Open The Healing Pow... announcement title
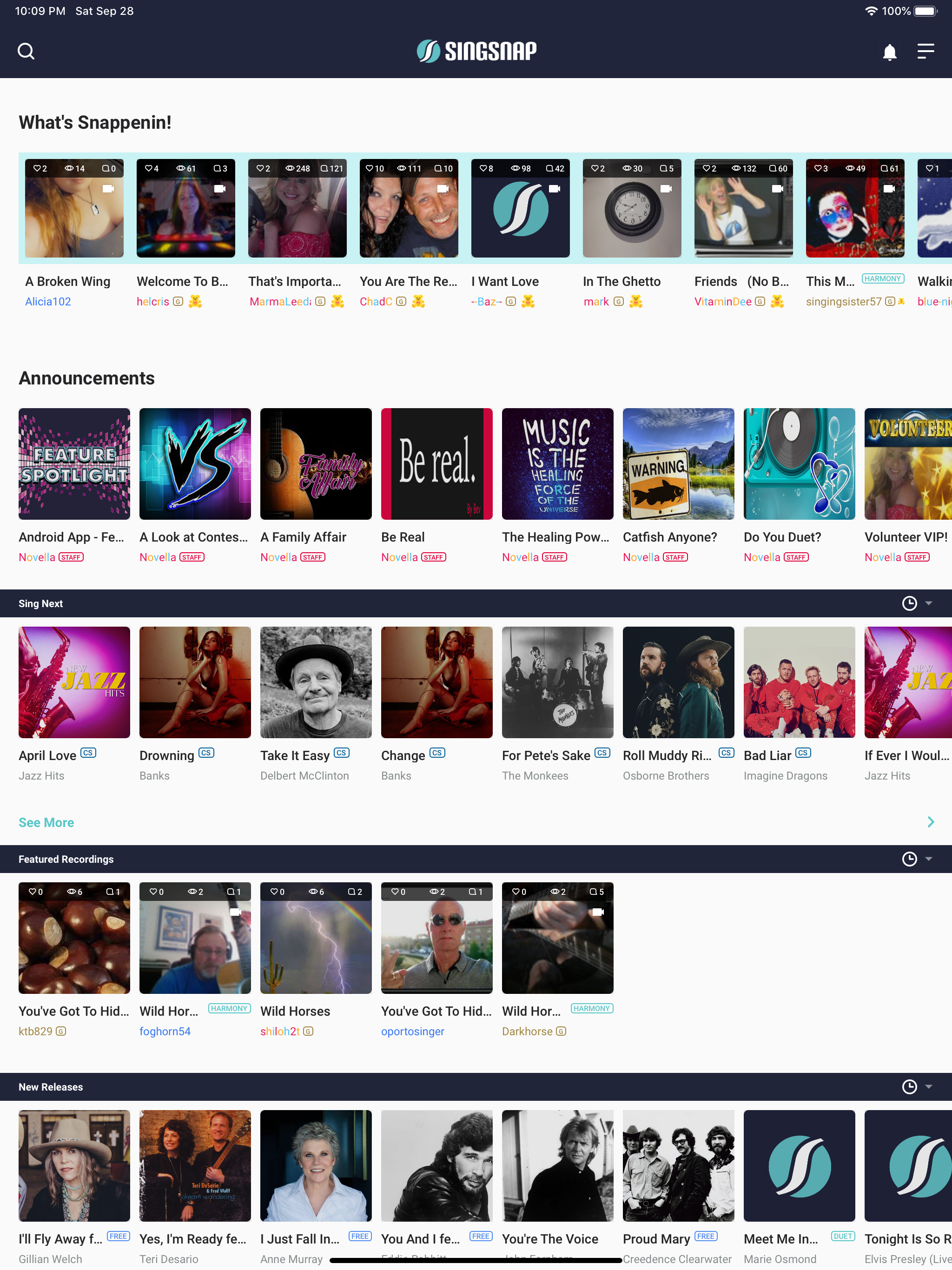Screen dimensions: 952x1270 (555, 537)
